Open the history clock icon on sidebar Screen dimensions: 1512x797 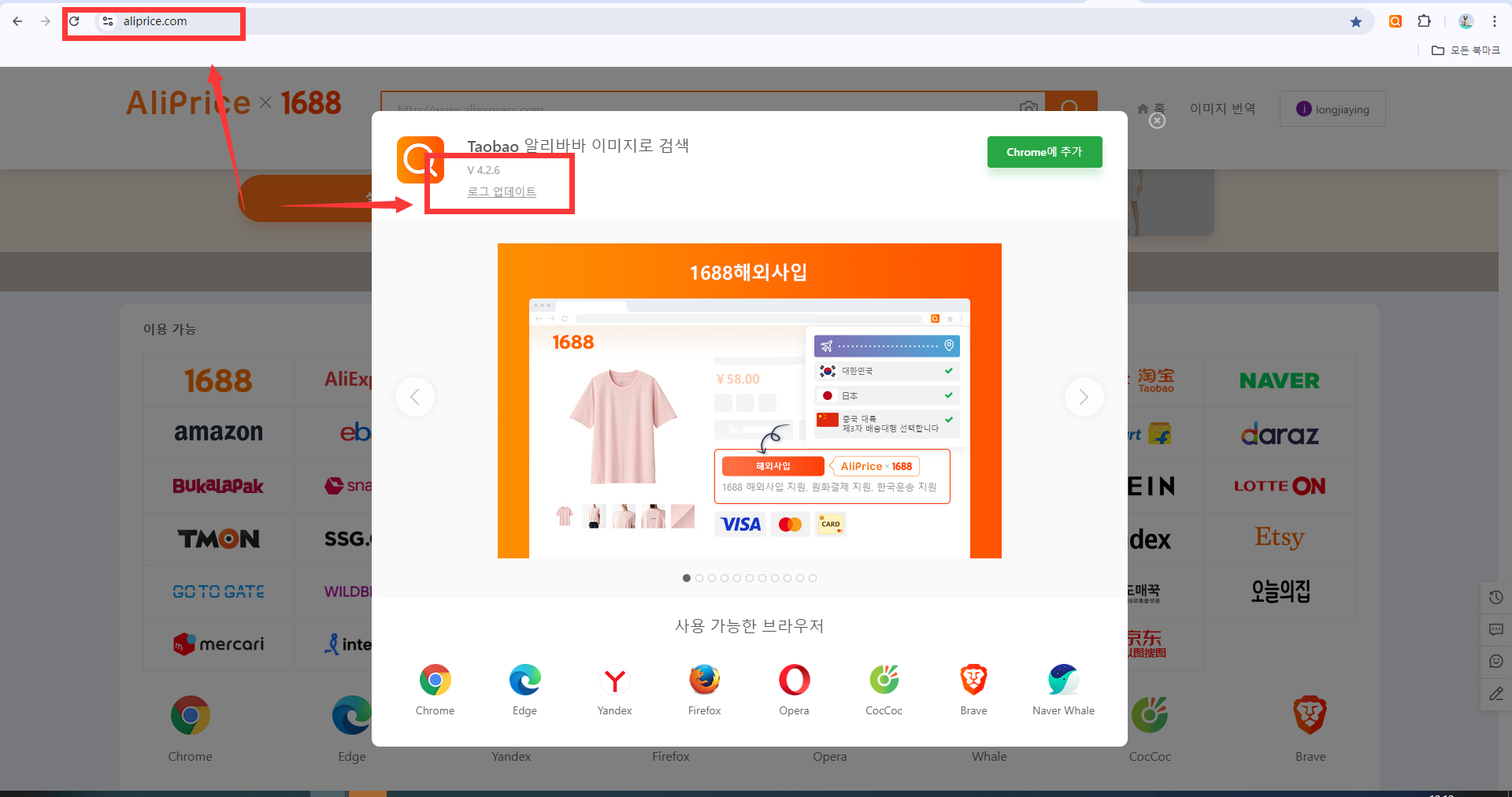click(1496, 598)
